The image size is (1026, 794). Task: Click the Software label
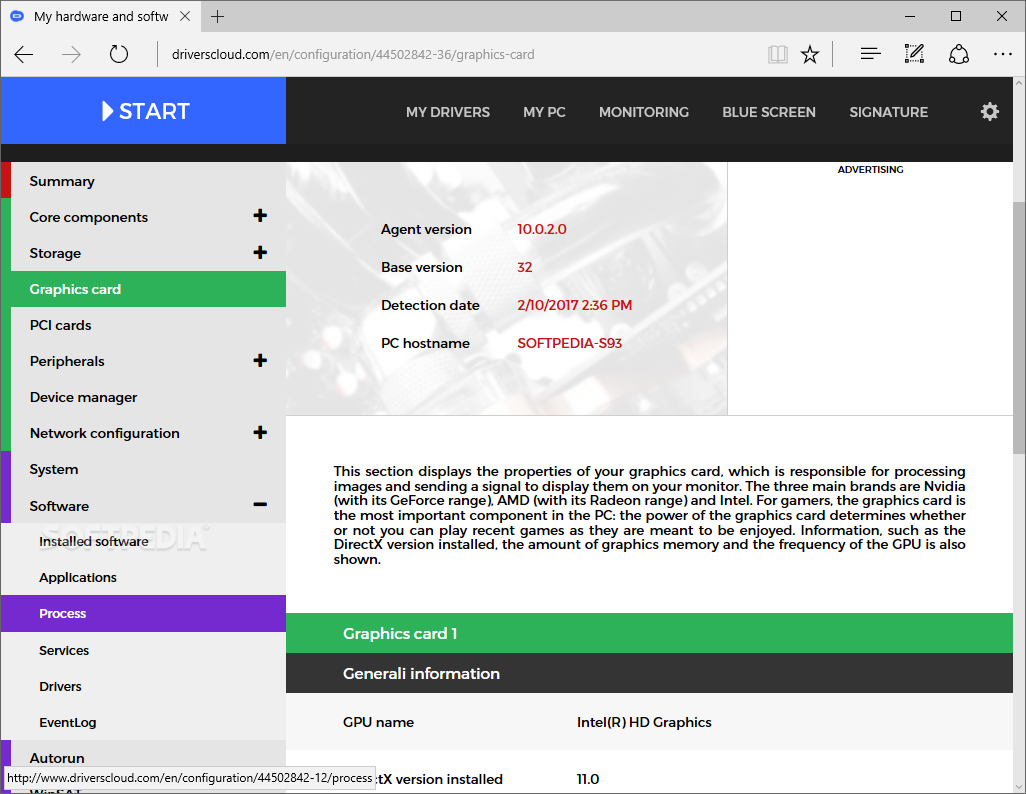coord(59,506)
